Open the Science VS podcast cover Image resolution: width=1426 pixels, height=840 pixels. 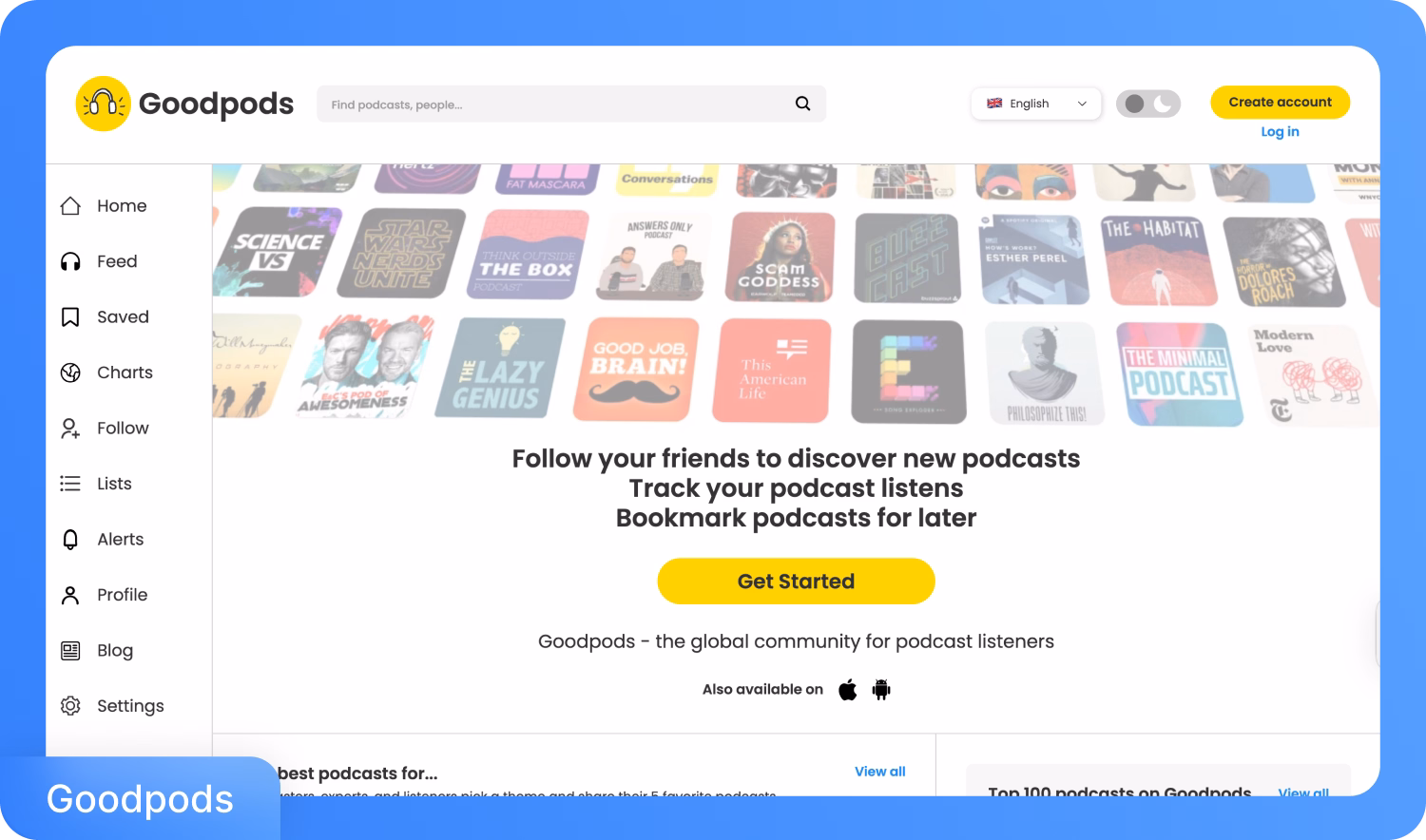[277, 253]
